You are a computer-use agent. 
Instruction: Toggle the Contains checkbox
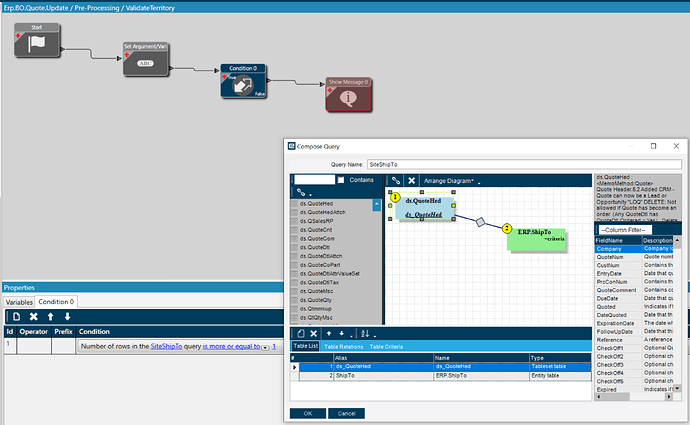click(342, 181)
